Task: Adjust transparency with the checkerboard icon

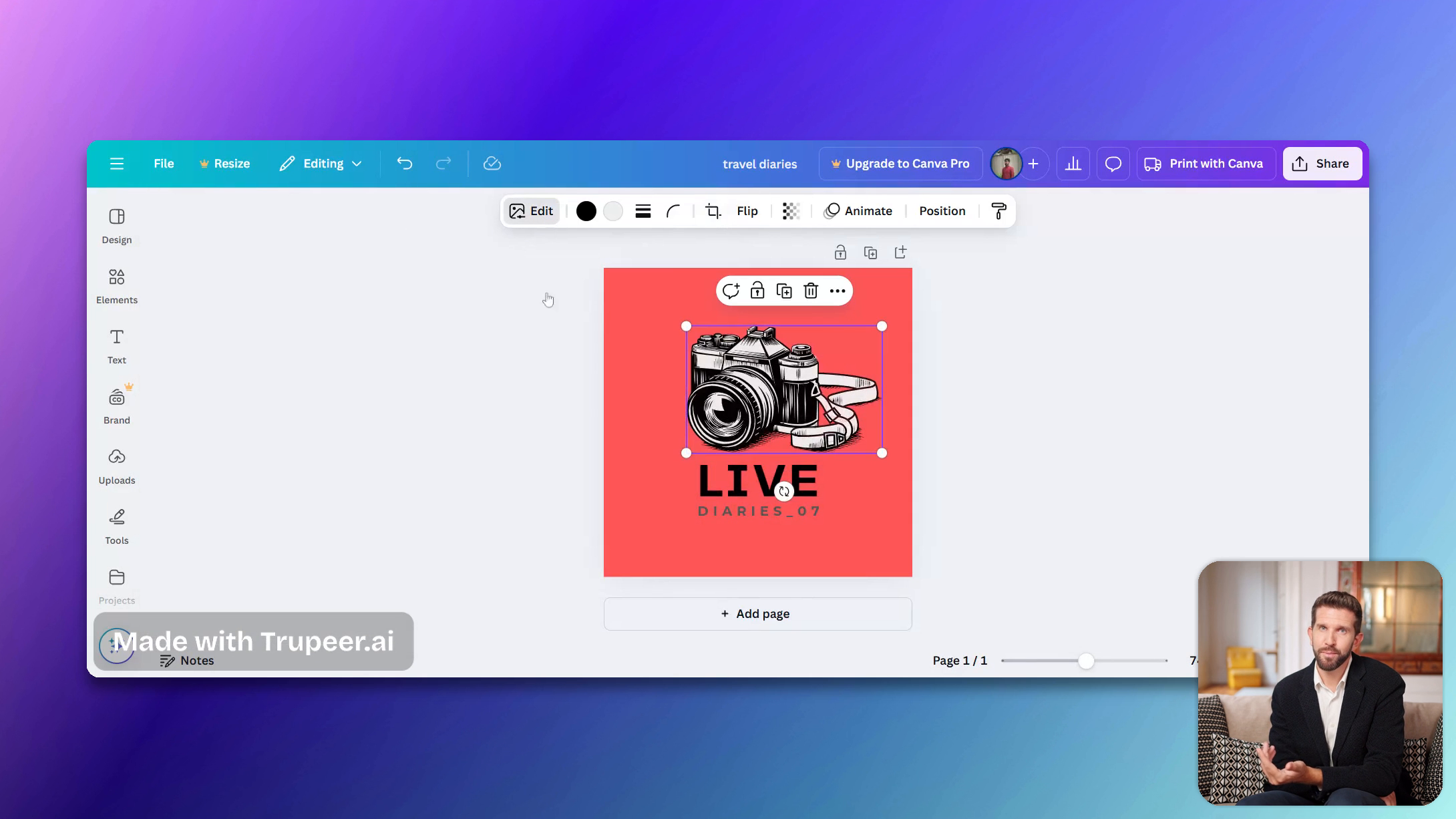Action: tap(791, 210)
